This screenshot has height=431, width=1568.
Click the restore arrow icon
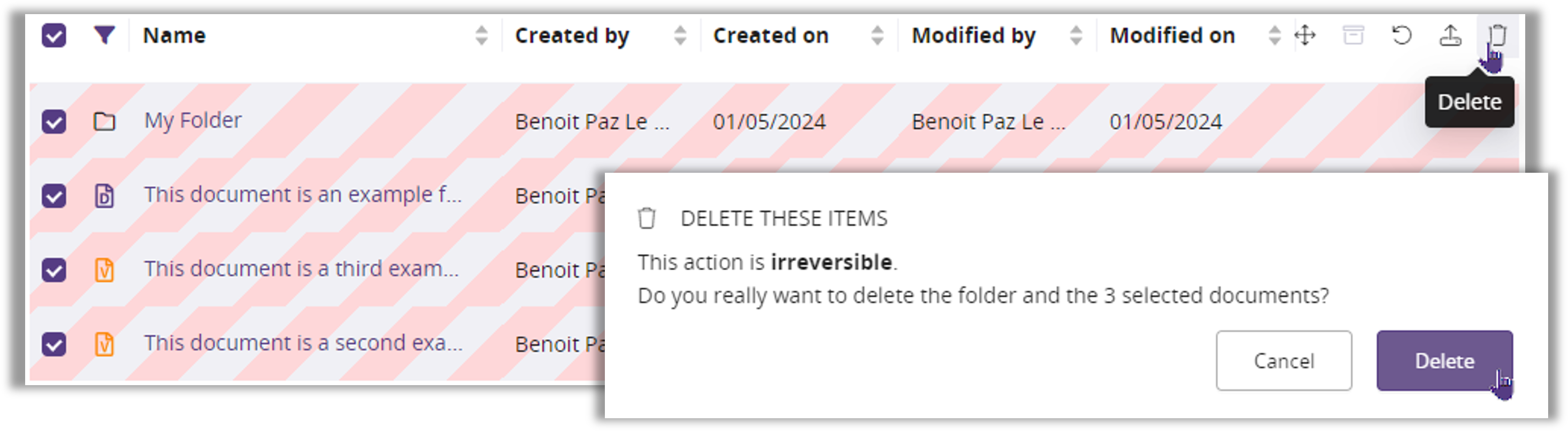1402,35
